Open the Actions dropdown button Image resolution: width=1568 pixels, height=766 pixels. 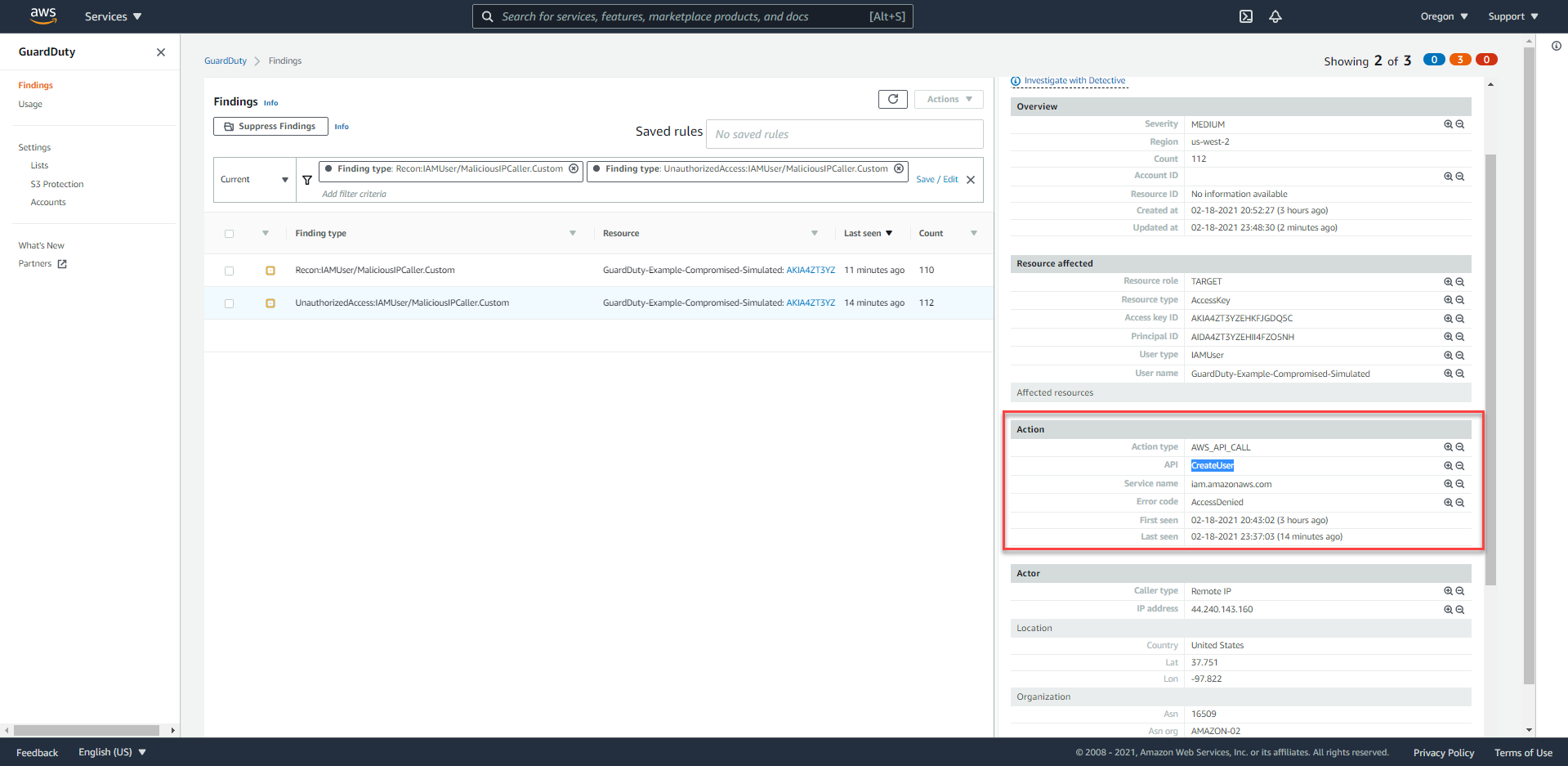click(x=949, y=99)
